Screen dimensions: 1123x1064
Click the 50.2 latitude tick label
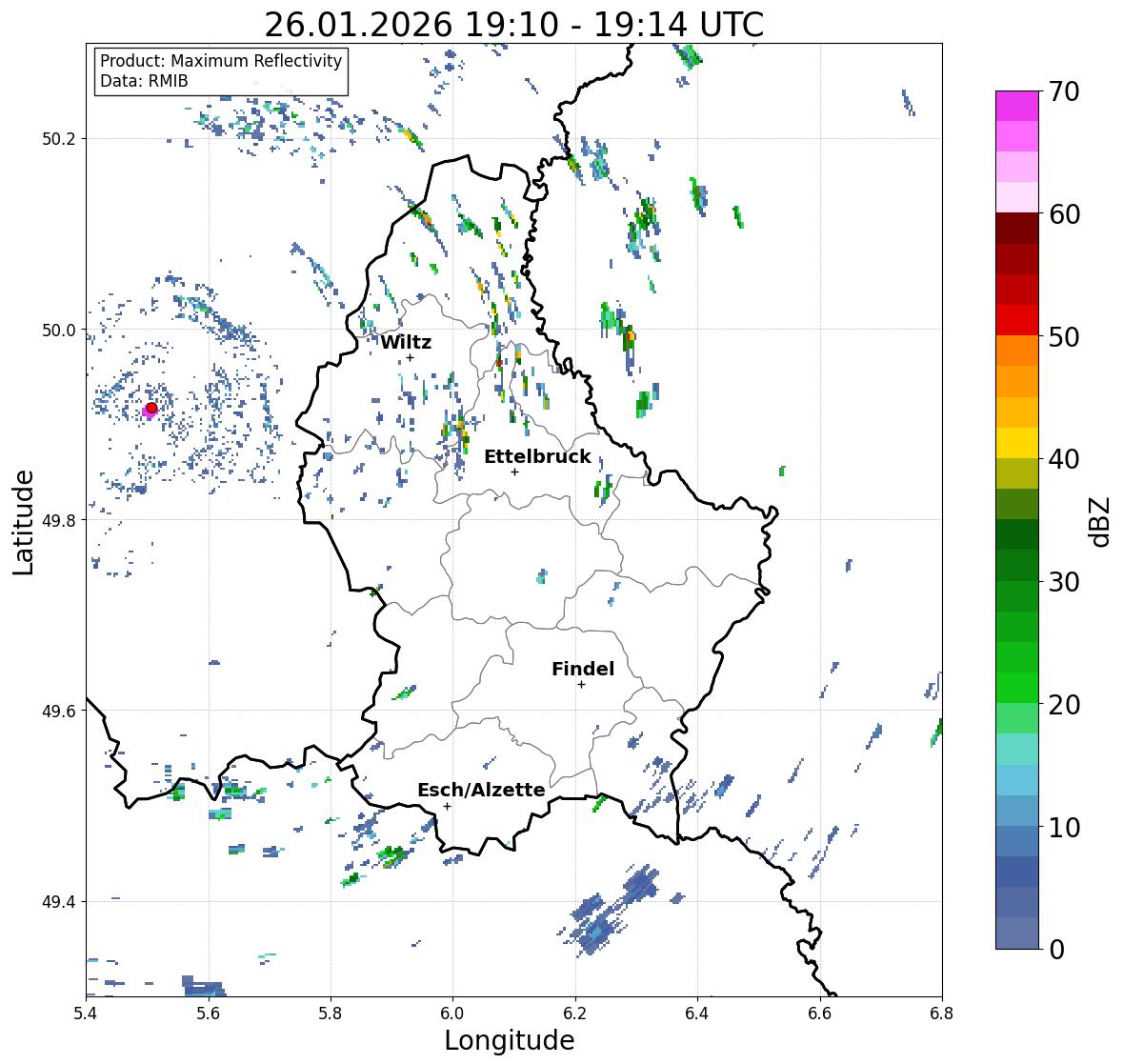click(59, 139)
